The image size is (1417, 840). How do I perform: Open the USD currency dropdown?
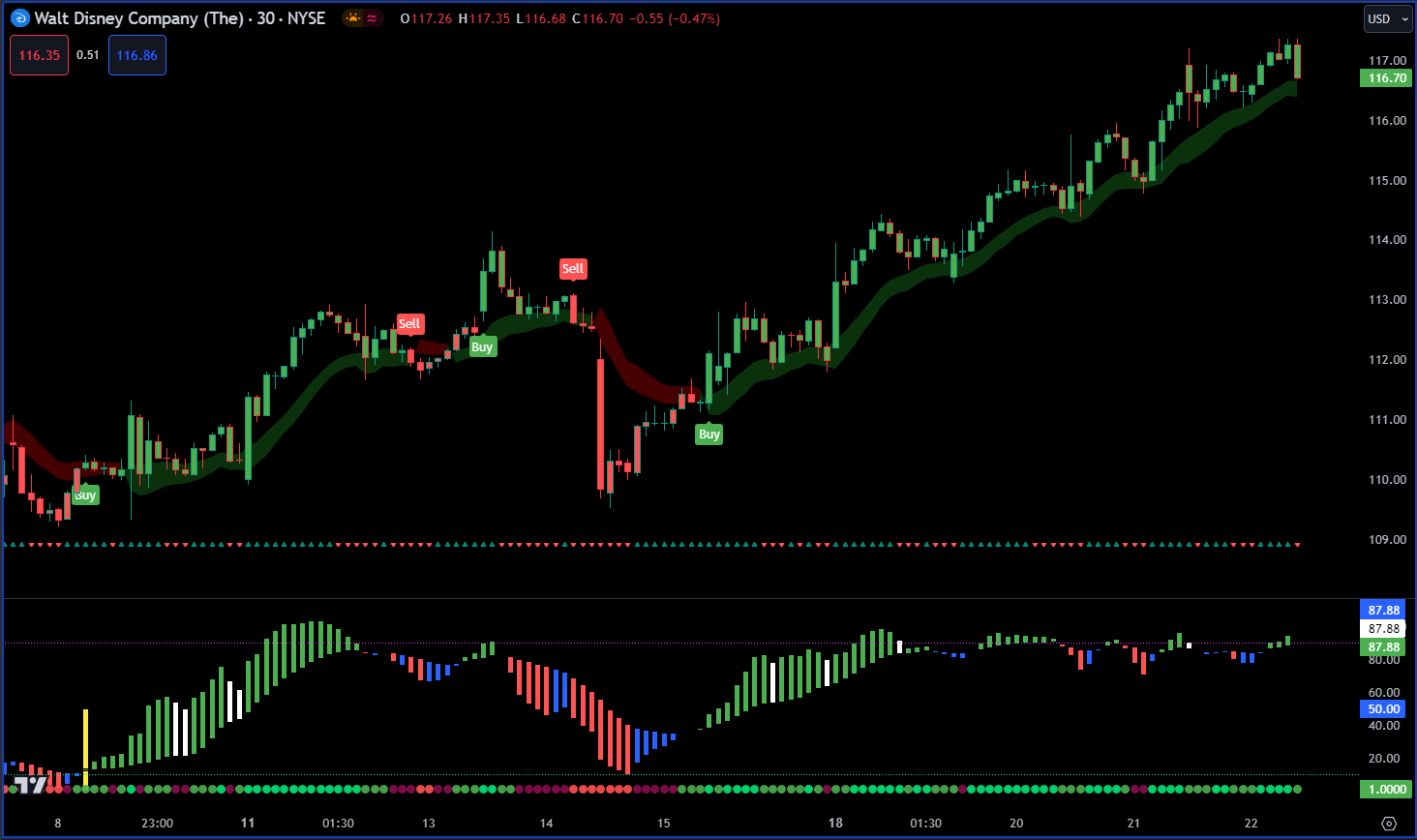[x=1388, y=18]
